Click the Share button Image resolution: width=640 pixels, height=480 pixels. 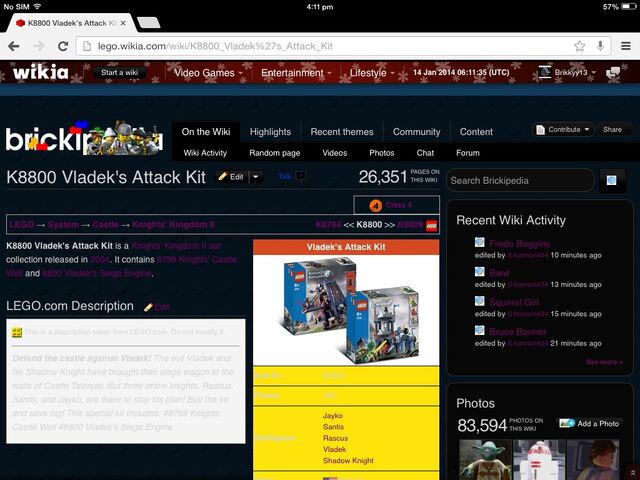tap(613, 129)
